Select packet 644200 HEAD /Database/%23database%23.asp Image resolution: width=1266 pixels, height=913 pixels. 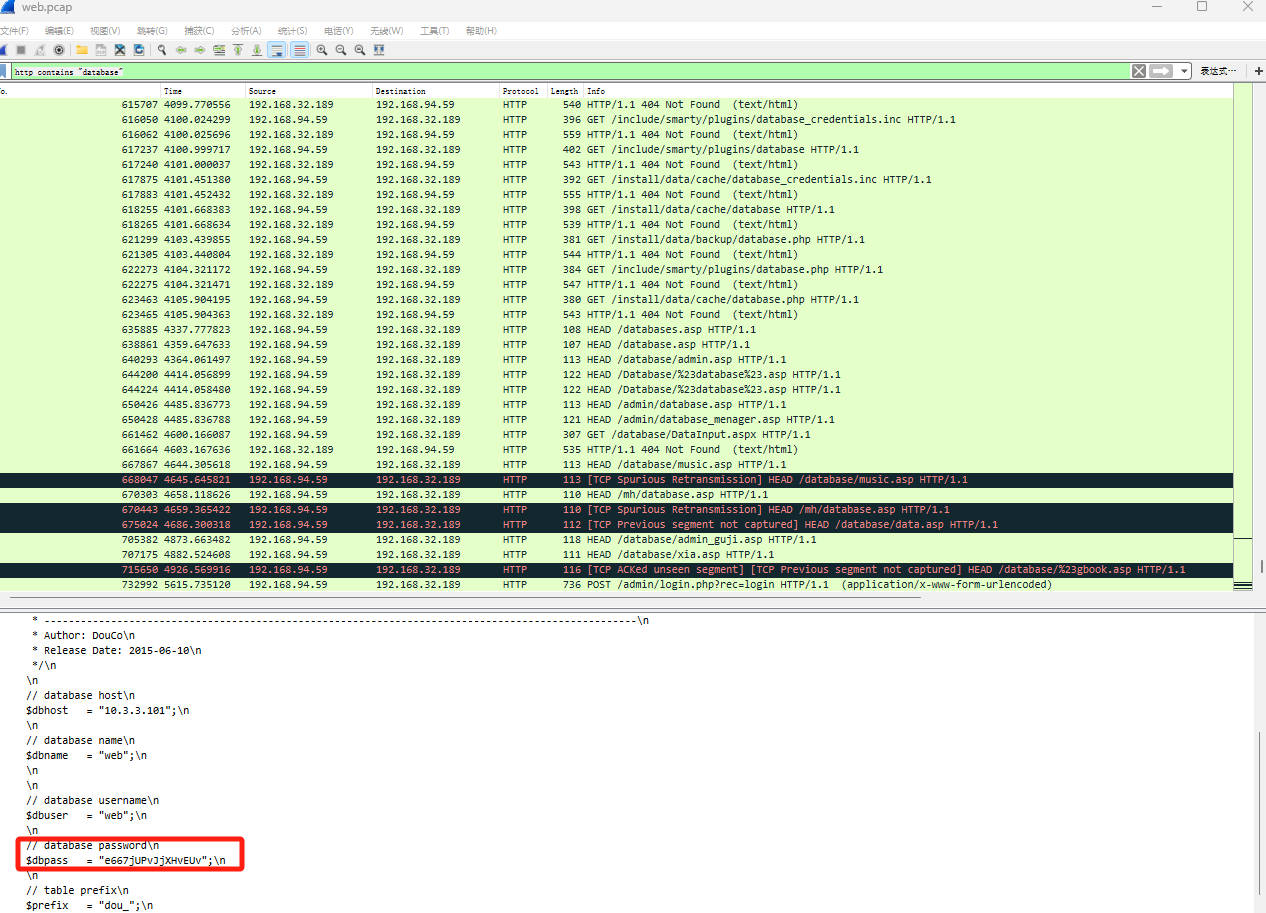(616, 374)
